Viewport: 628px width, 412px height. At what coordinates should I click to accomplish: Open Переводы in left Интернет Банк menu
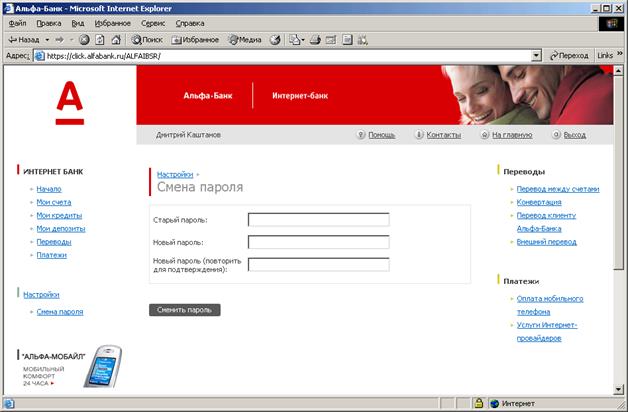point(54,242)
